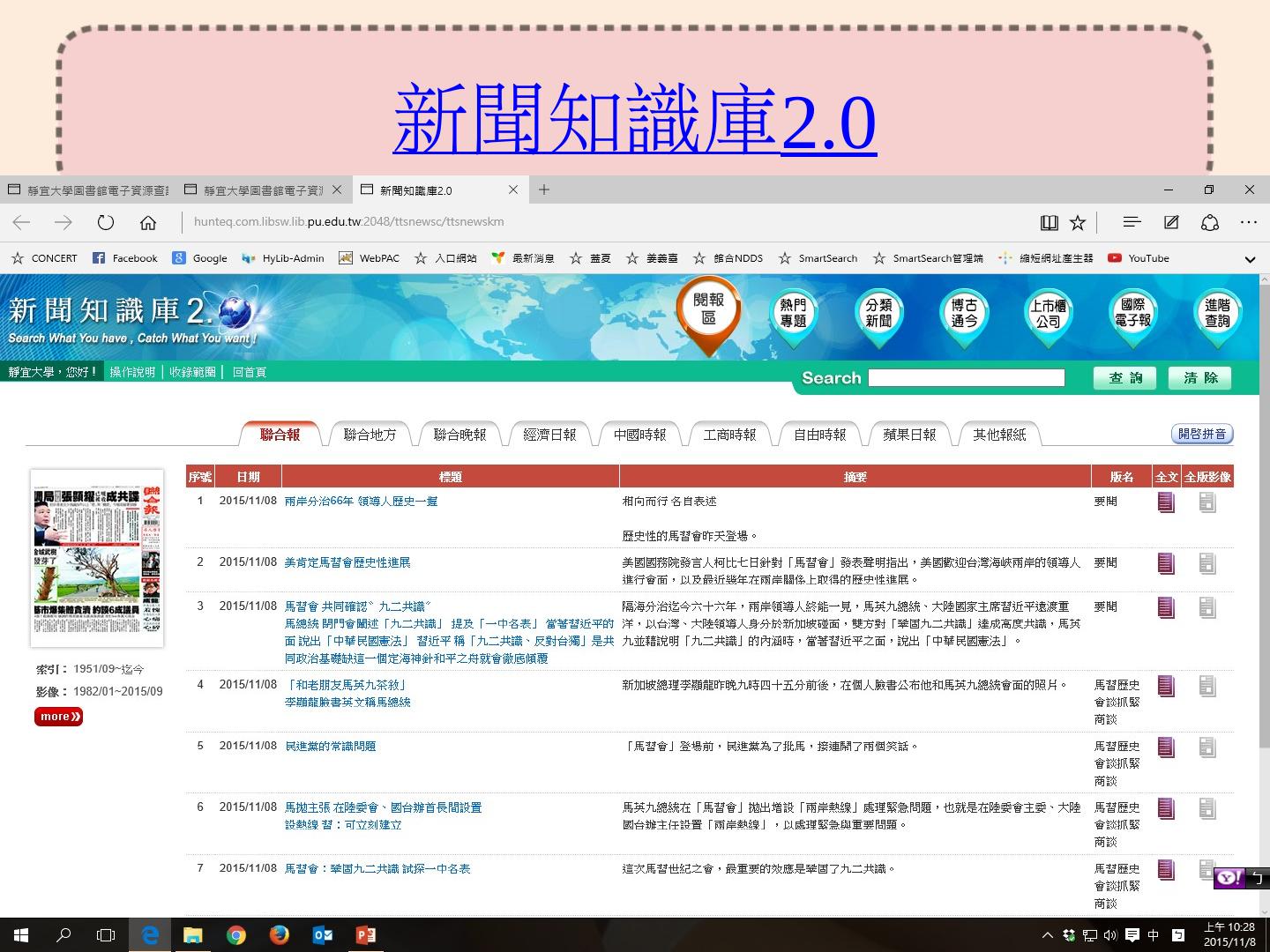Viewport: 1270px width, 952px height.
Task: Click browser reading view book icon
Action: coord(1049,223)
